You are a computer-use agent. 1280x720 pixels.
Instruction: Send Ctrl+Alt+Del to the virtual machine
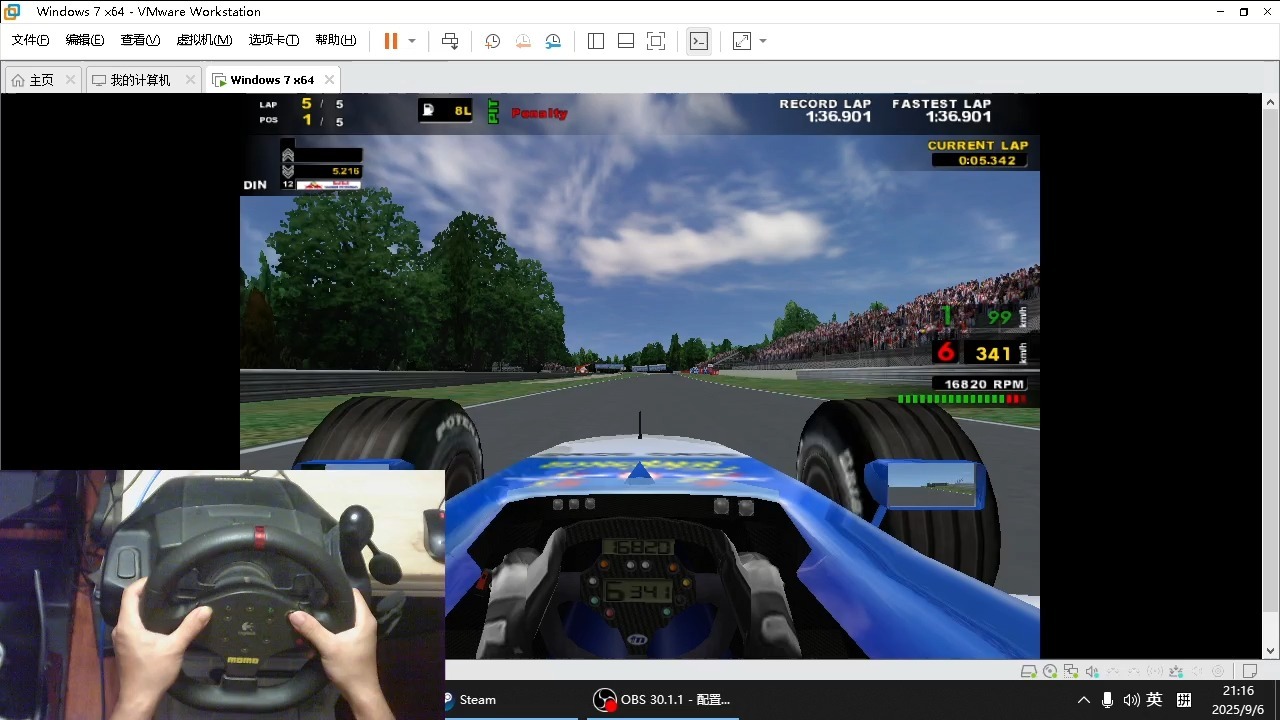[x=450, y=41]
